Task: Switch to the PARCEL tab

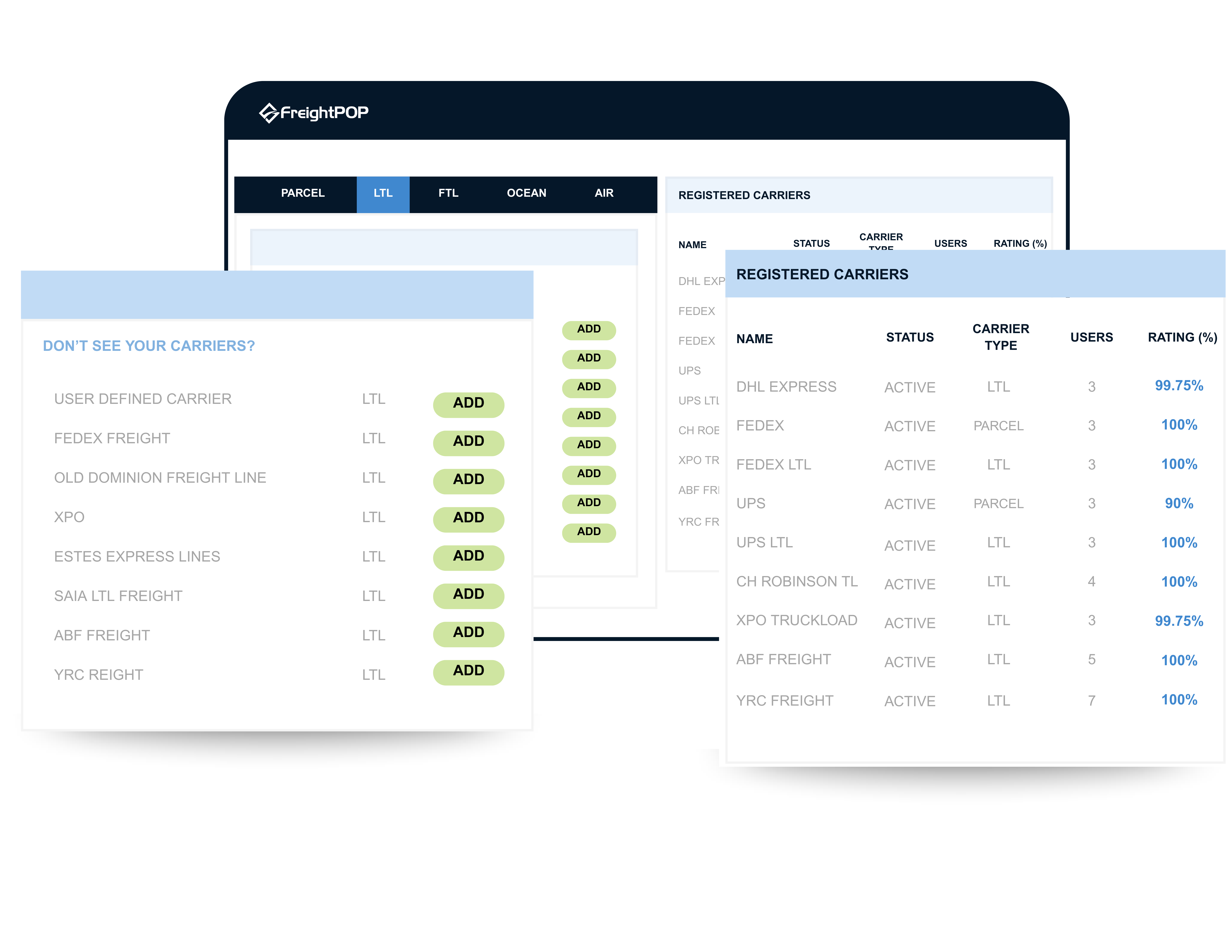Action: click(x=303, y=193)
